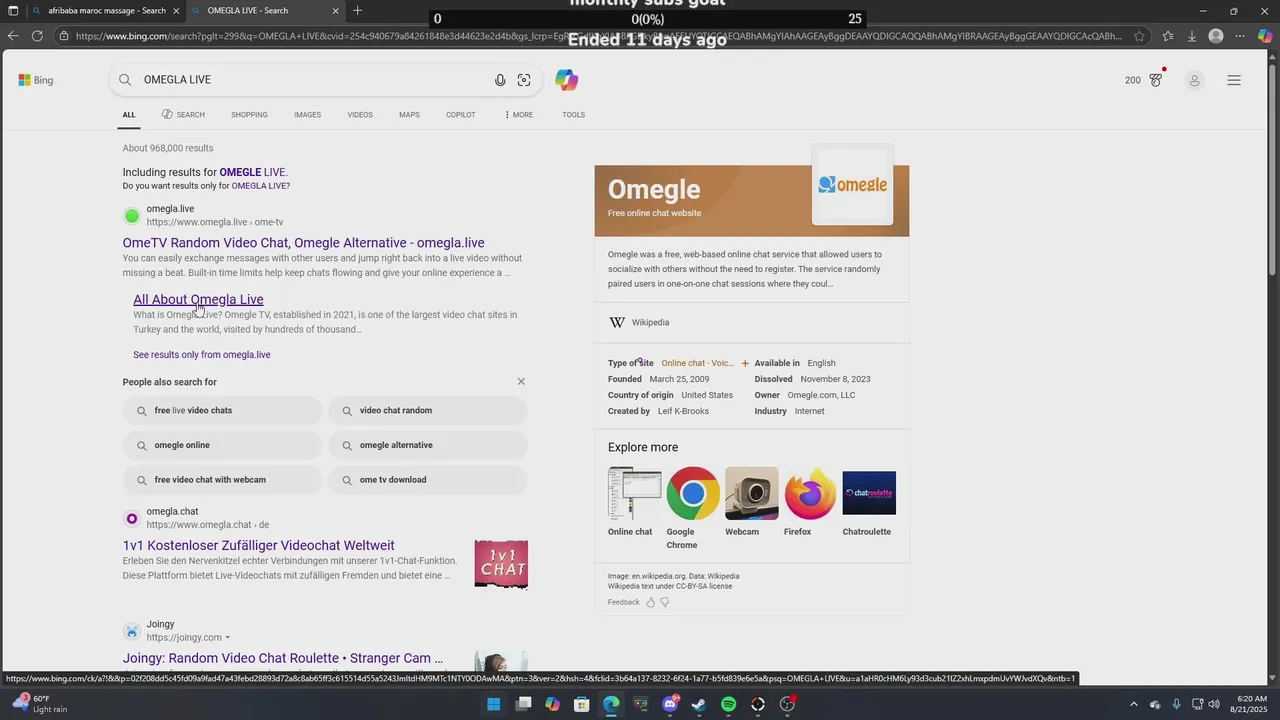Click the microphone voice search icon
The width and height of the screenshot is (1280, 720).
tap(500, 80)
